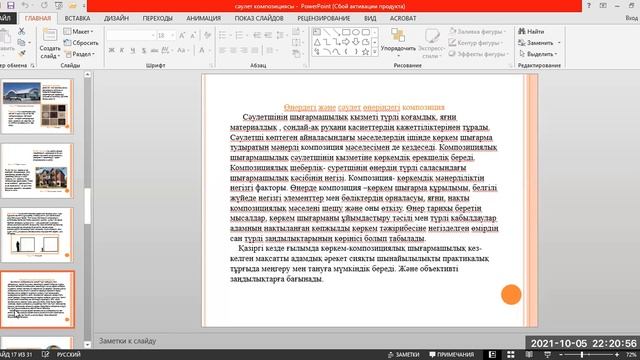Clear all formatting icon

point(207,36)
